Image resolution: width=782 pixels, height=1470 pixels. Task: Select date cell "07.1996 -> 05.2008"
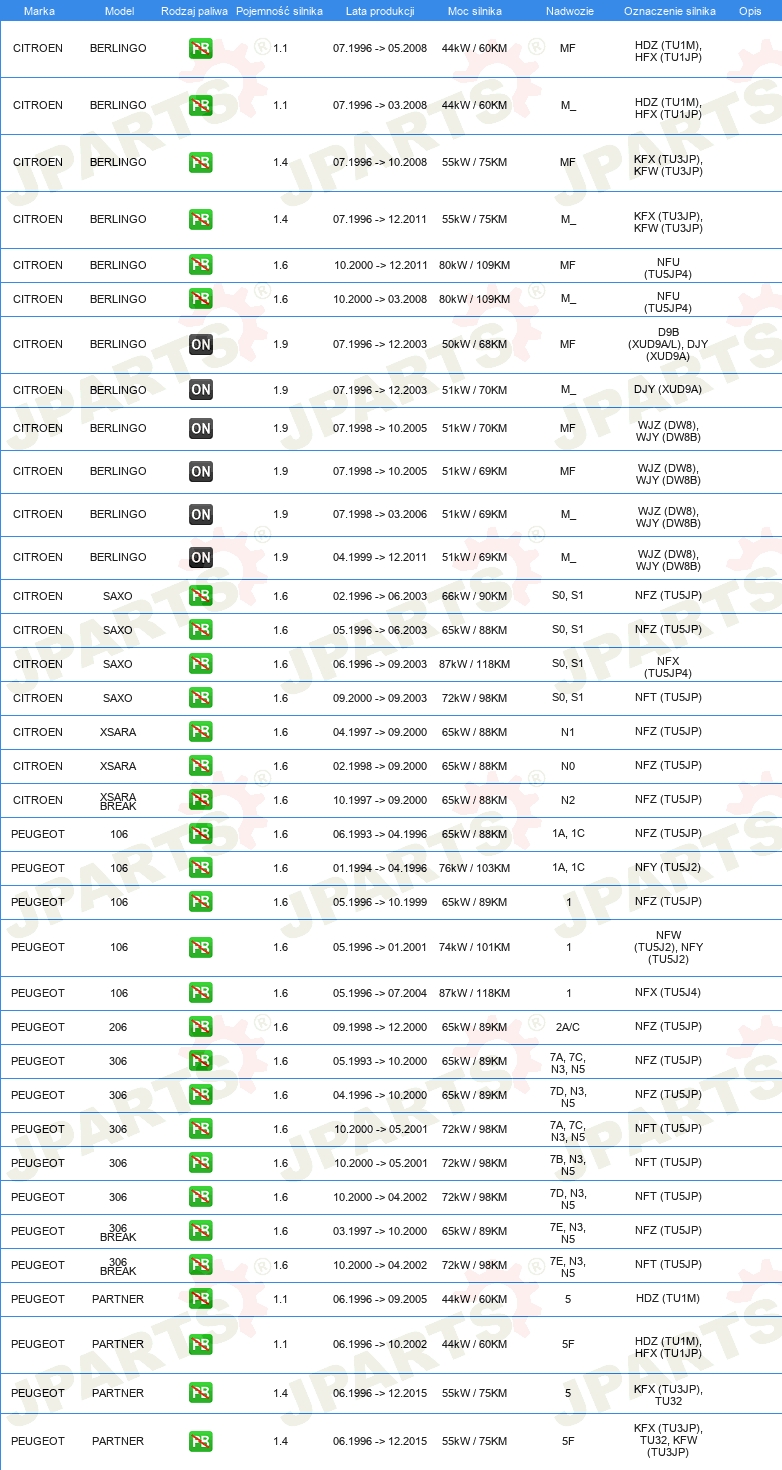coord(380,48)
